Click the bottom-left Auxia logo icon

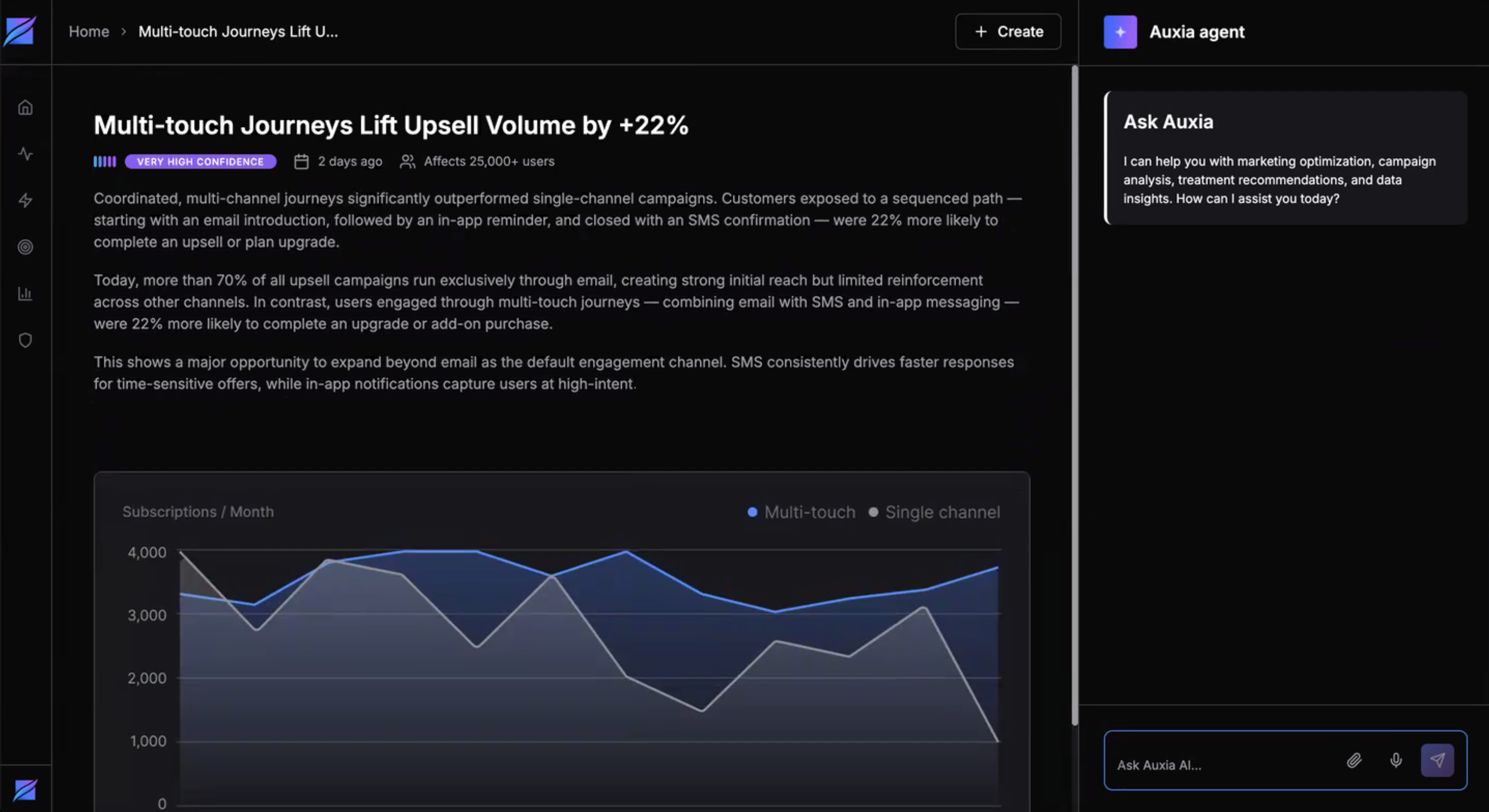[25, 790]
